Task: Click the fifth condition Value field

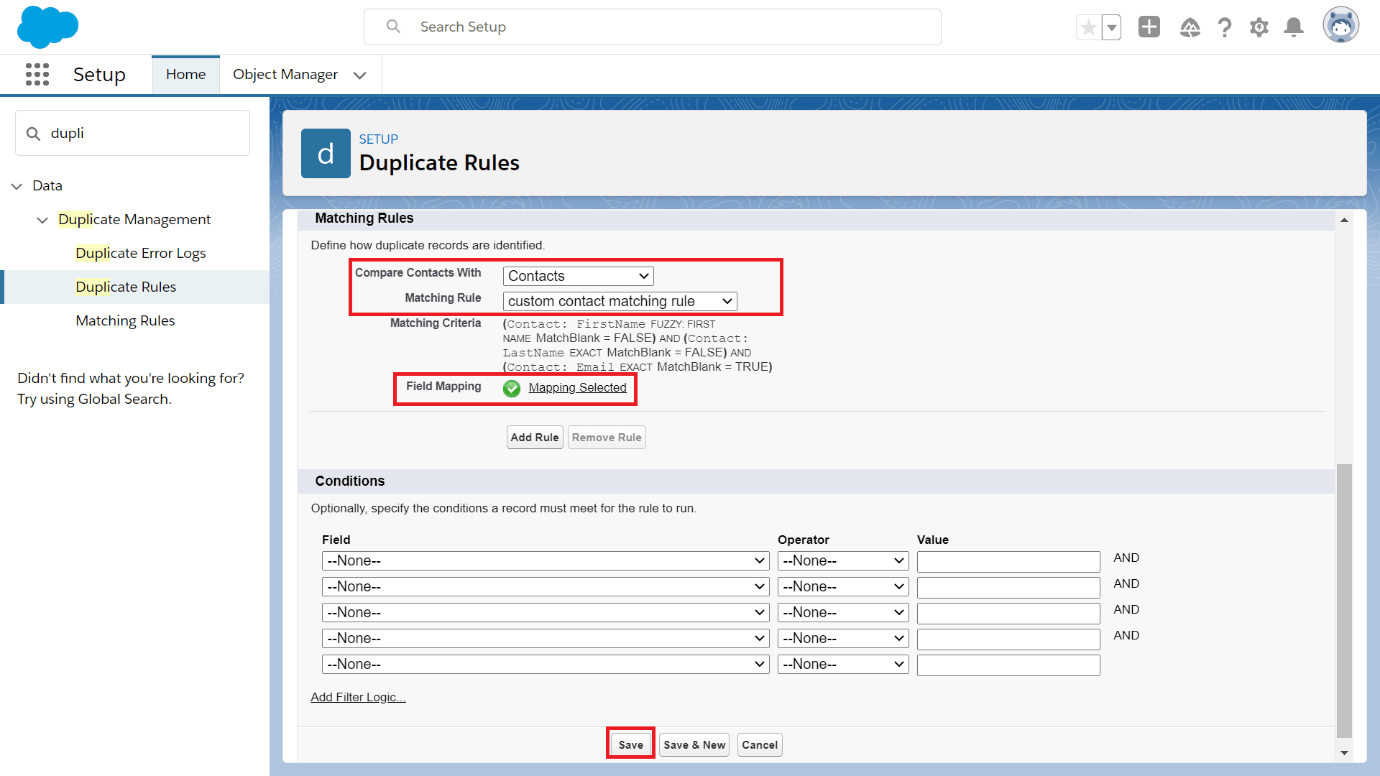Action: point(1008,665)
